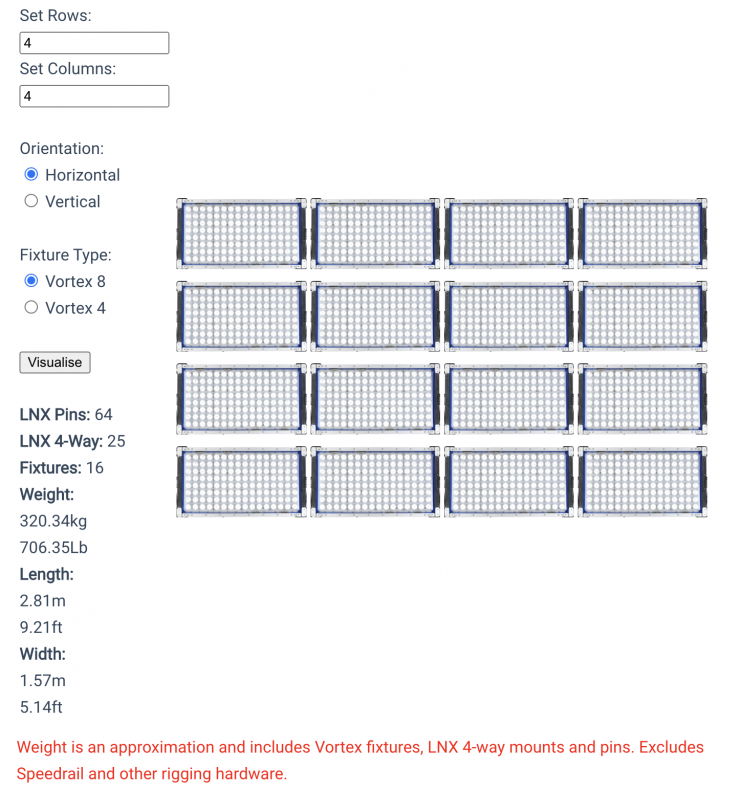Pick second row, second column fixture panel
Viewport: 740px width, 791px height.
click(x=375, y=316)
